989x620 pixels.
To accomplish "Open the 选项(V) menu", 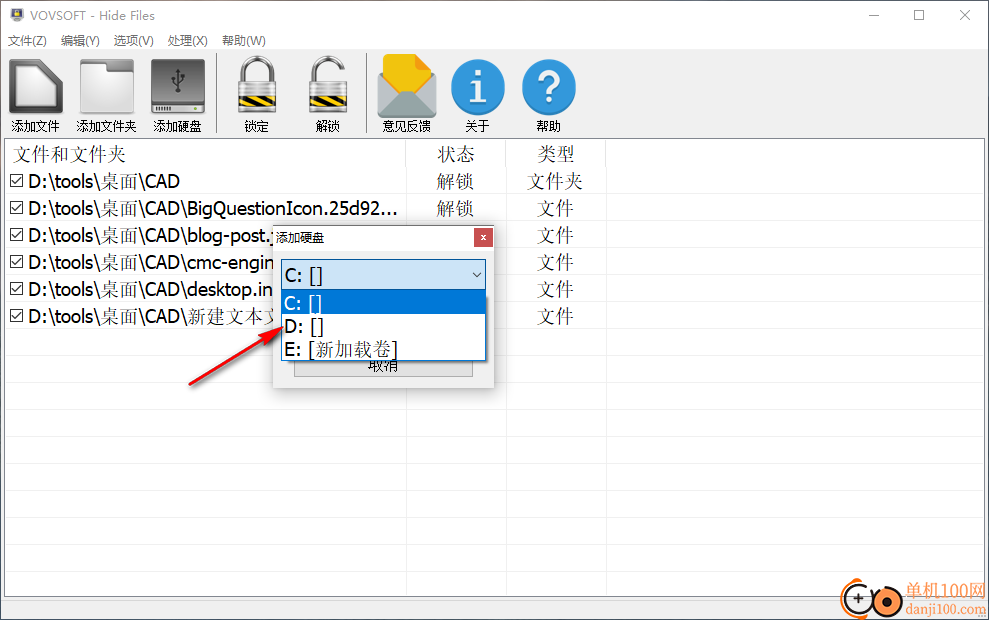I will (x=133, y=41).
